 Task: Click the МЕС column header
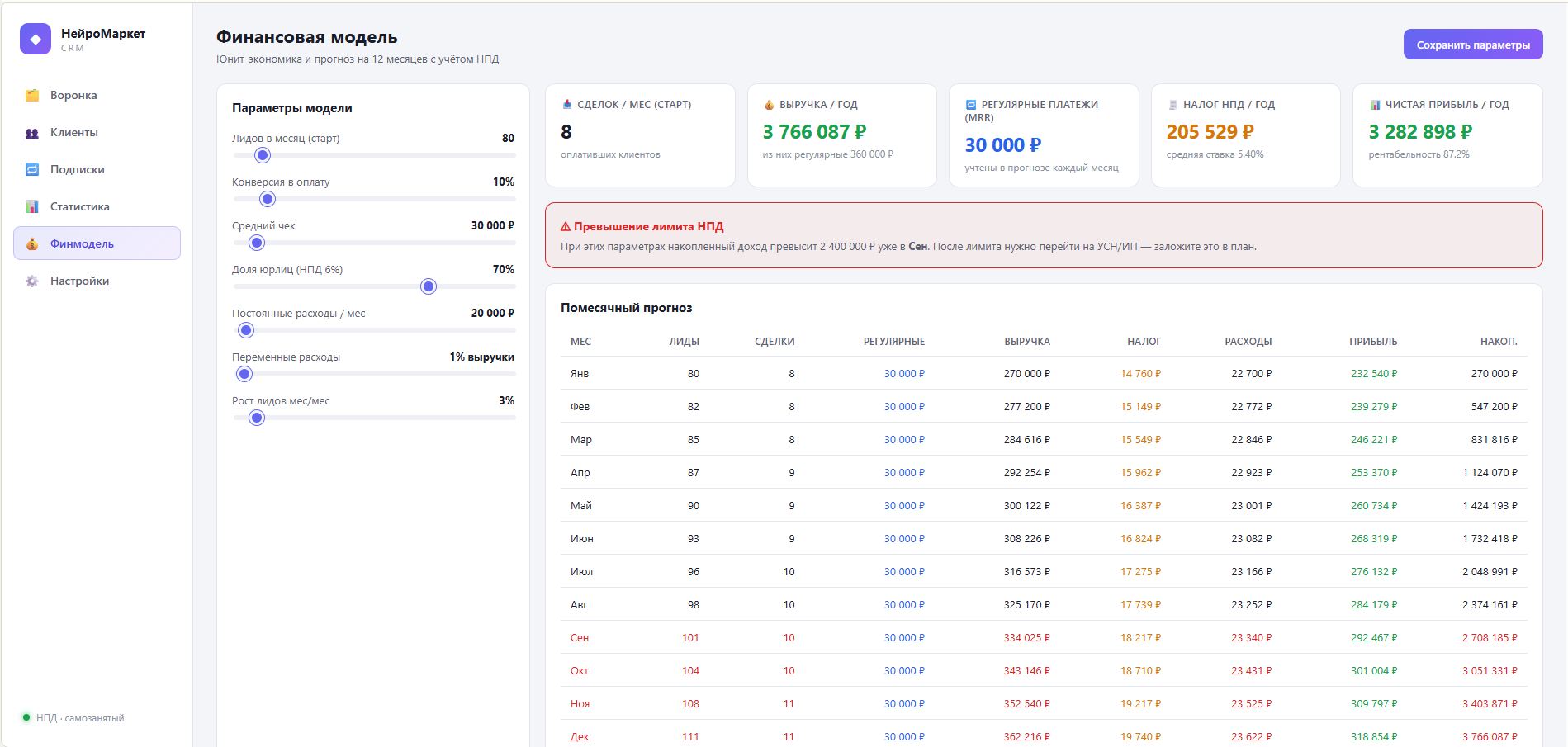click(x=580, y=341)
